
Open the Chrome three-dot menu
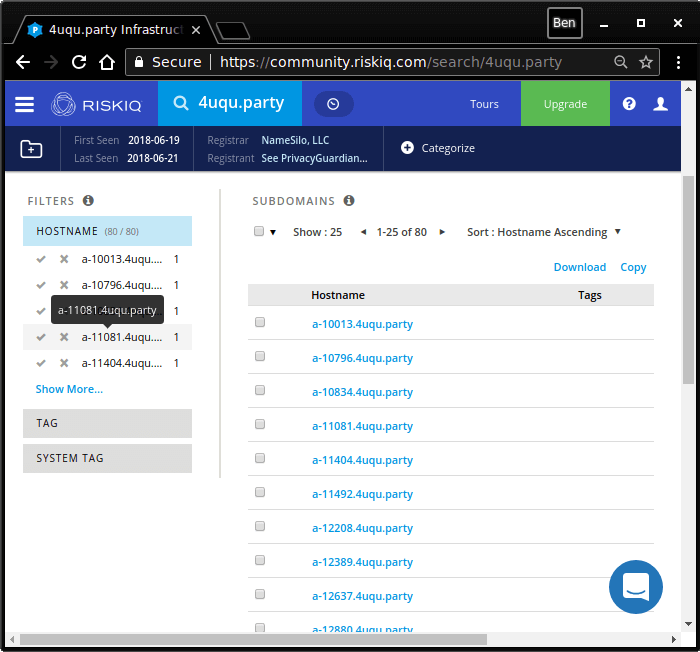tap(678, 62)
